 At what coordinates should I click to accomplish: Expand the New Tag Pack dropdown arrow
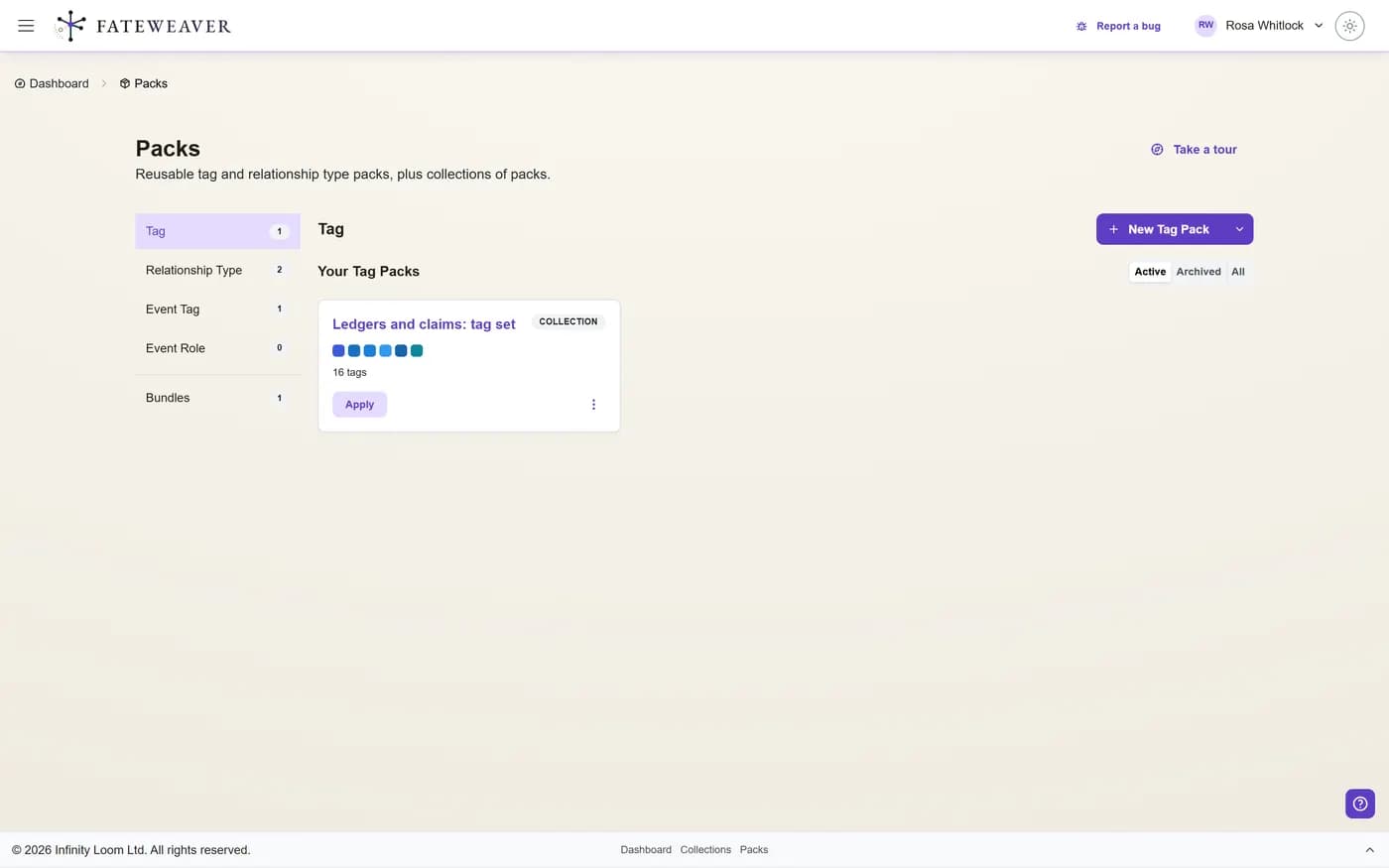pos(1239,229)
